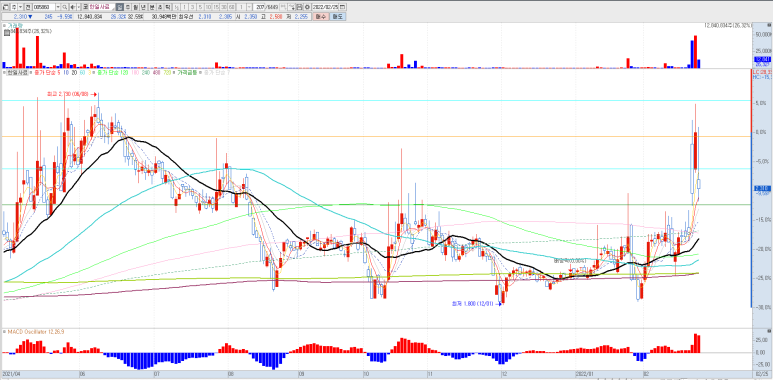Select the 30 interval preset button
Image resolution: width=773 pixels, height=380 pixels.
pos(224,7)
